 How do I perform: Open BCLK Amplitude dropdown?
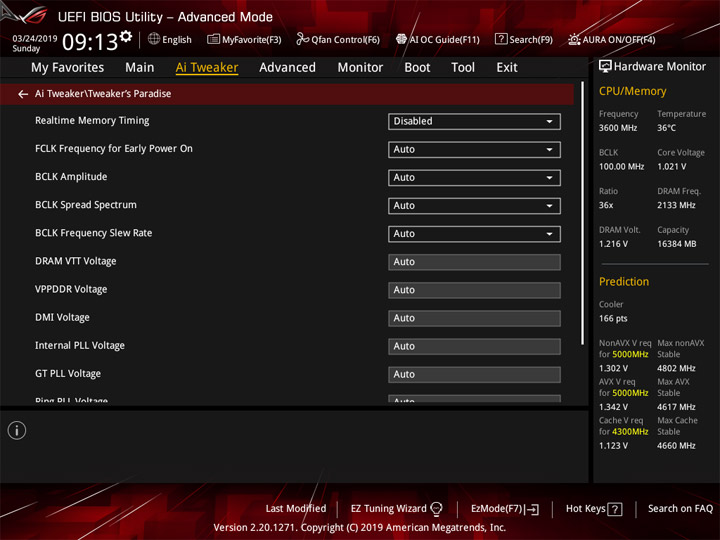click(x=474, y=177)
